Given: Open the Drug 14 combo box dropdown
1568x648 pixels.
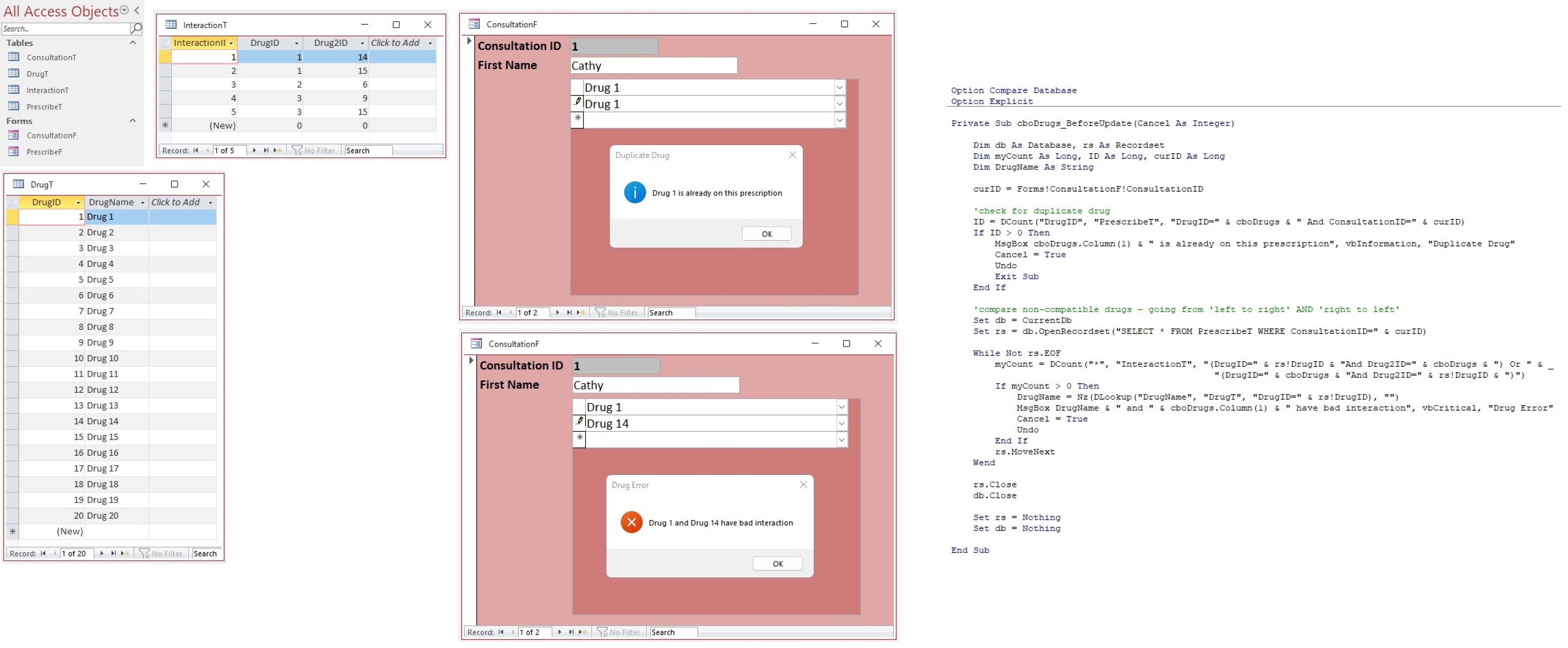Looking at the screenshot, I should (x=842, y=423).
